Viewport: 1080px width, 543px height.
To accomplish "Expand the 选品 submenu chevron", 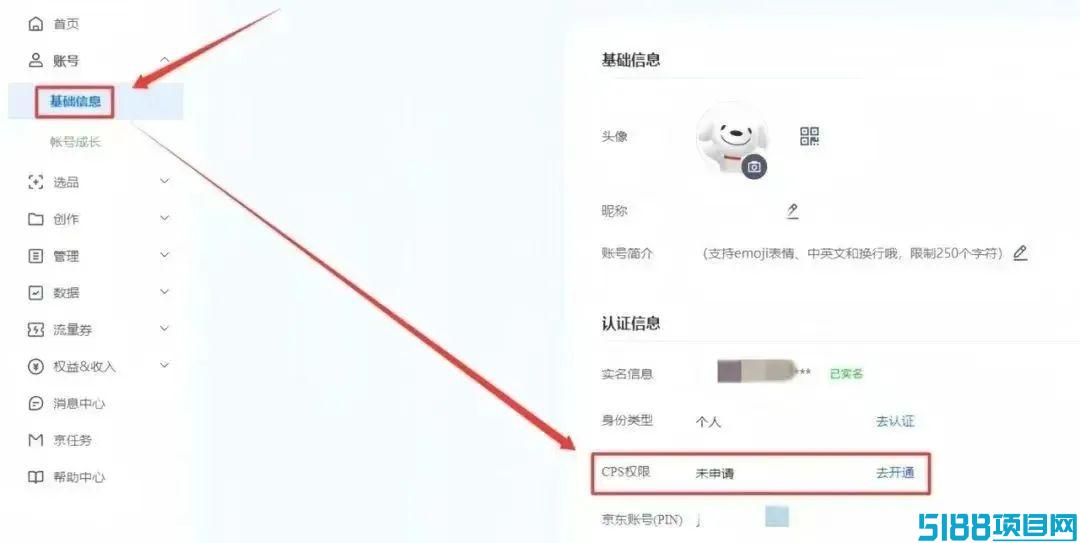I will tap(165, 181).
